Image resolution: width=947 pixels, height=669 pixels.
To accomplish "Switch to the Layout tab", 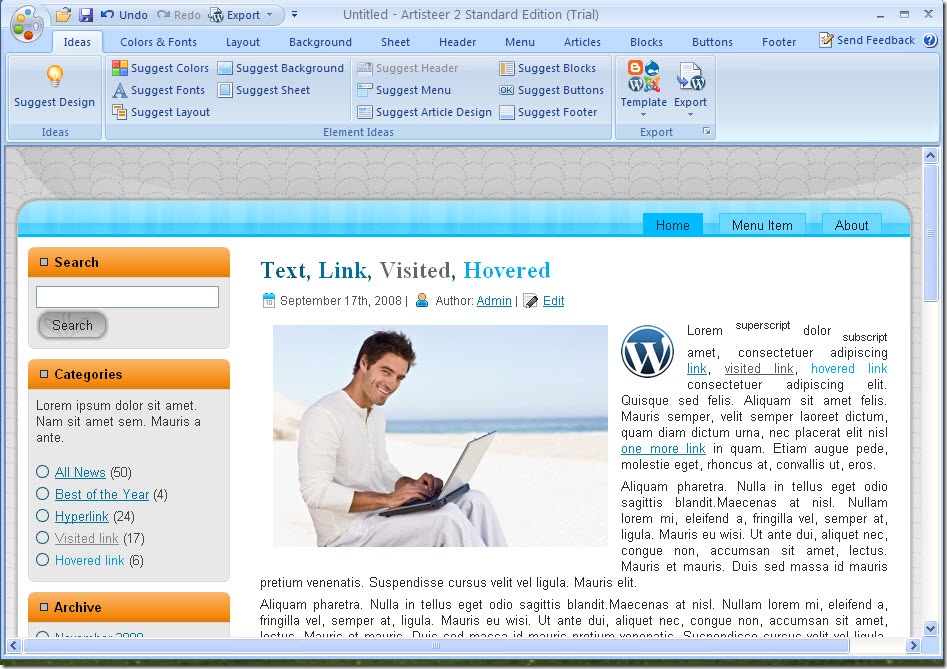I will (x=243, y=42).
